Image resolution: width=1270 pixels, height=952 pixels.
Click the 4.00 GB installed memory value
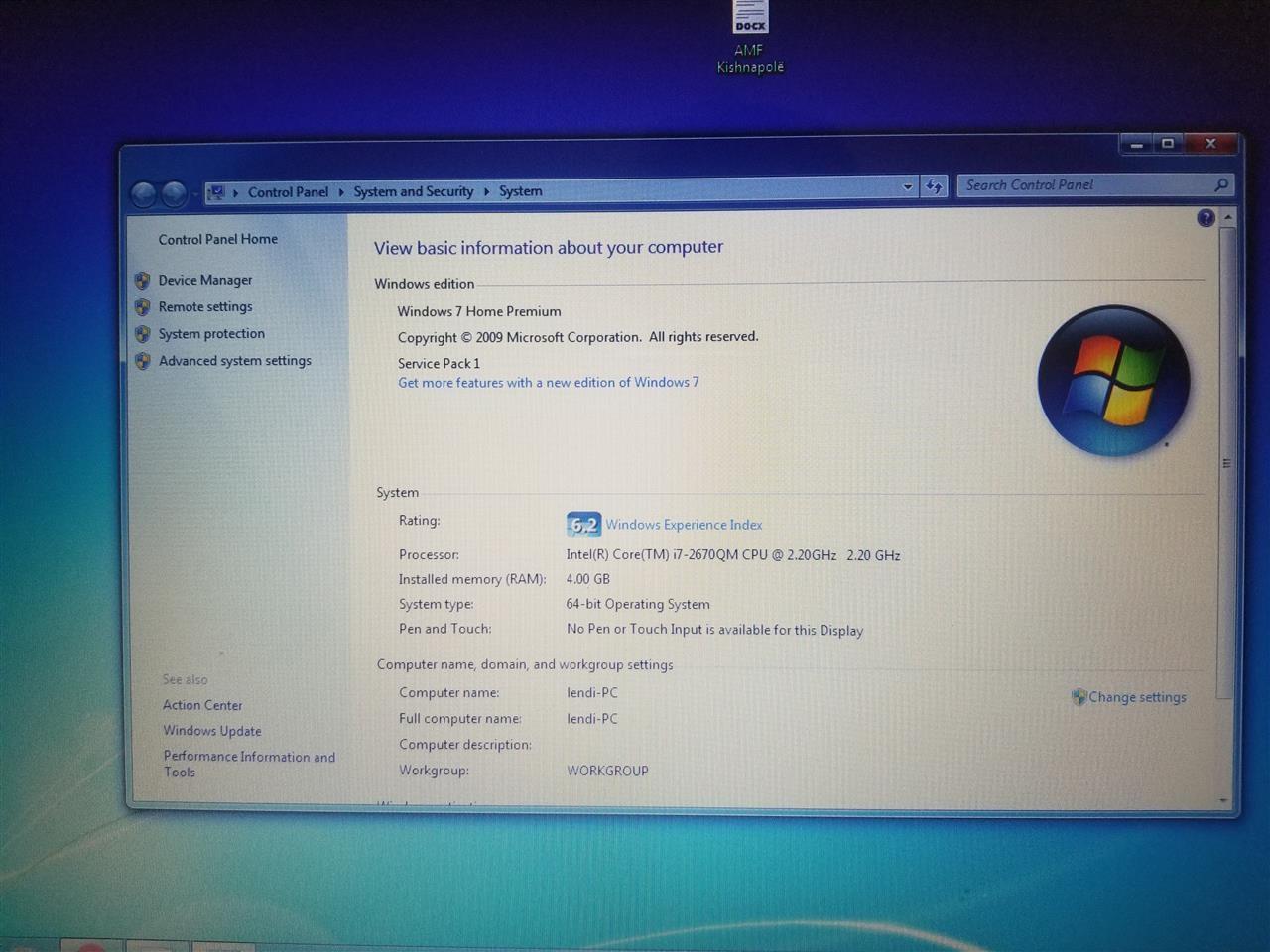pos(587,579)
